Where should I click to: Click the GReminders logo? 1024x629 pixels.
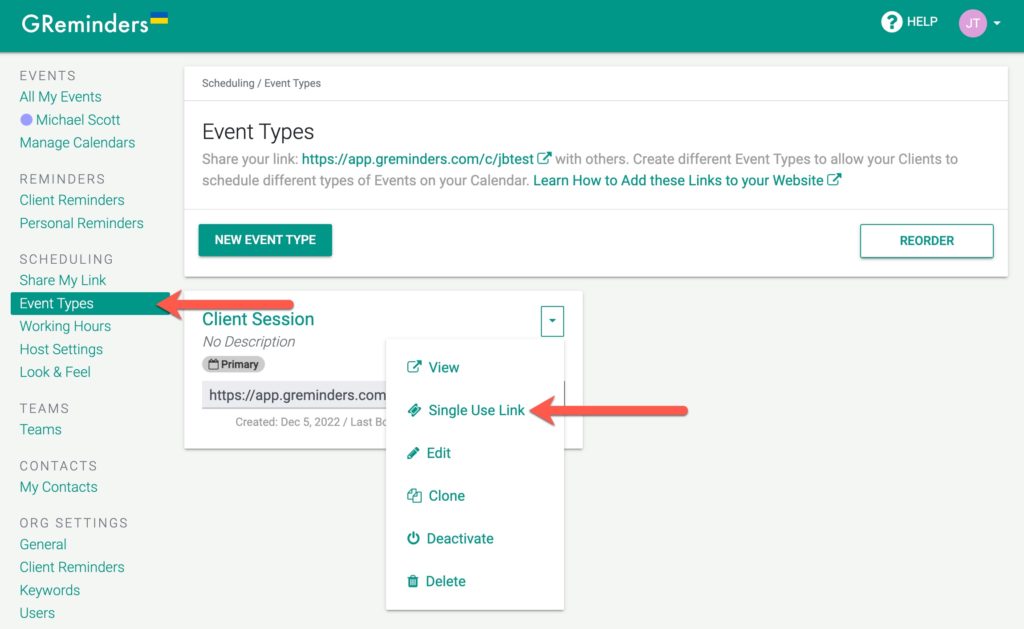tap(95, 24)
